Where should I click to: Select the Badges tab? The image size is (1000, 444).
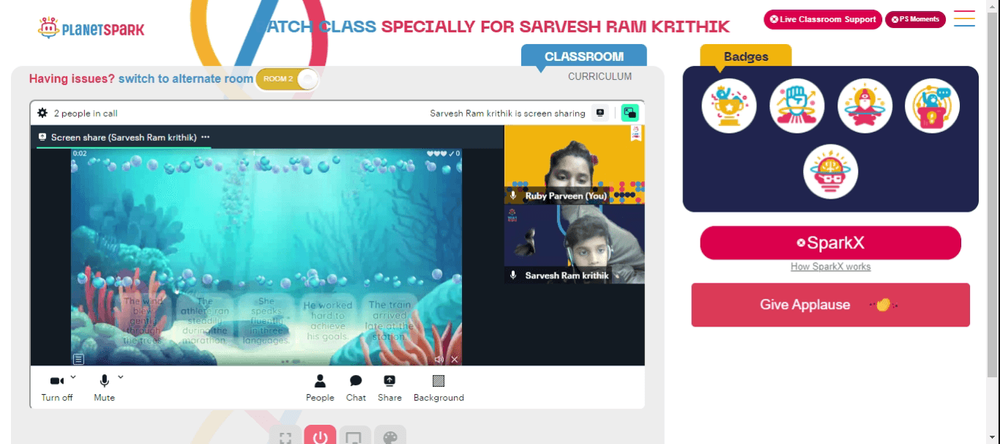[746, 56]
